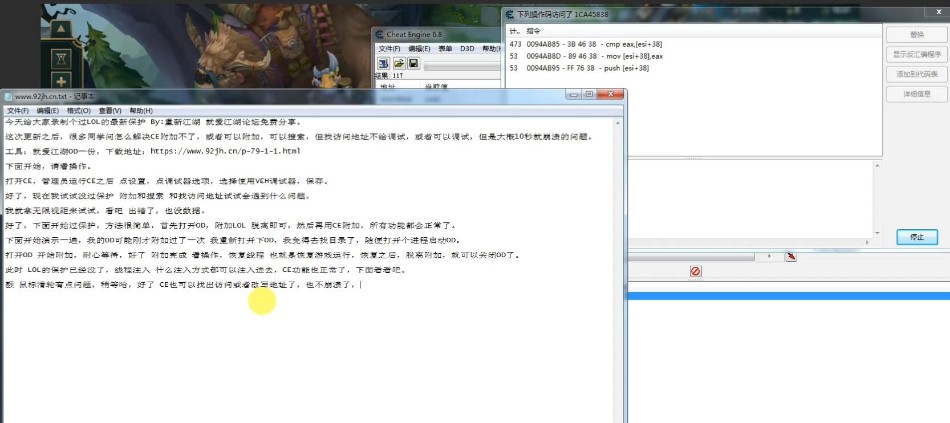Click the opcode window title bar icon

(x=508, y=14)
